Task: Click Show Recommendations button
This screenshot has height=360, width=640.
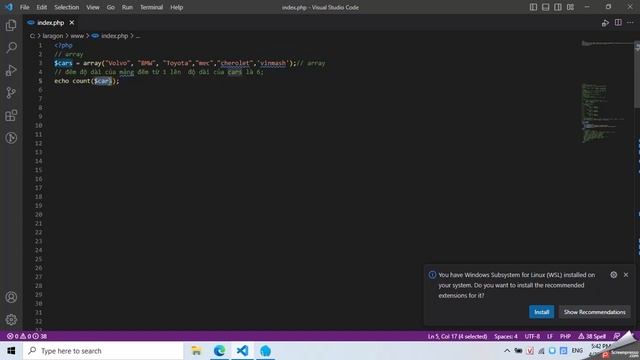Action: coord(594,312)
